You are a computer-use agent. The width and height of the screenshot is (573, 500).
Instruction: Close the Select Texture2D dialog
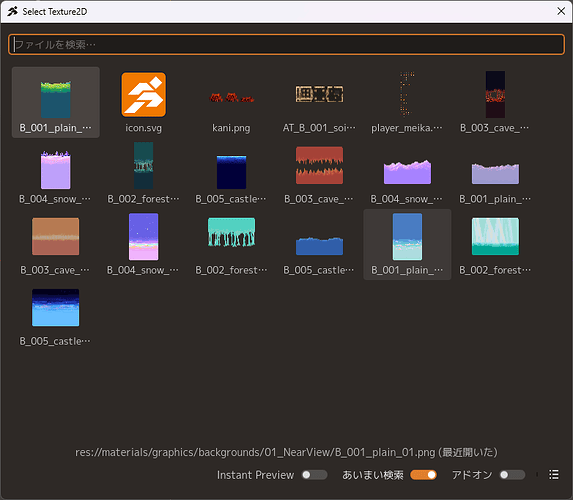[561, 11]
